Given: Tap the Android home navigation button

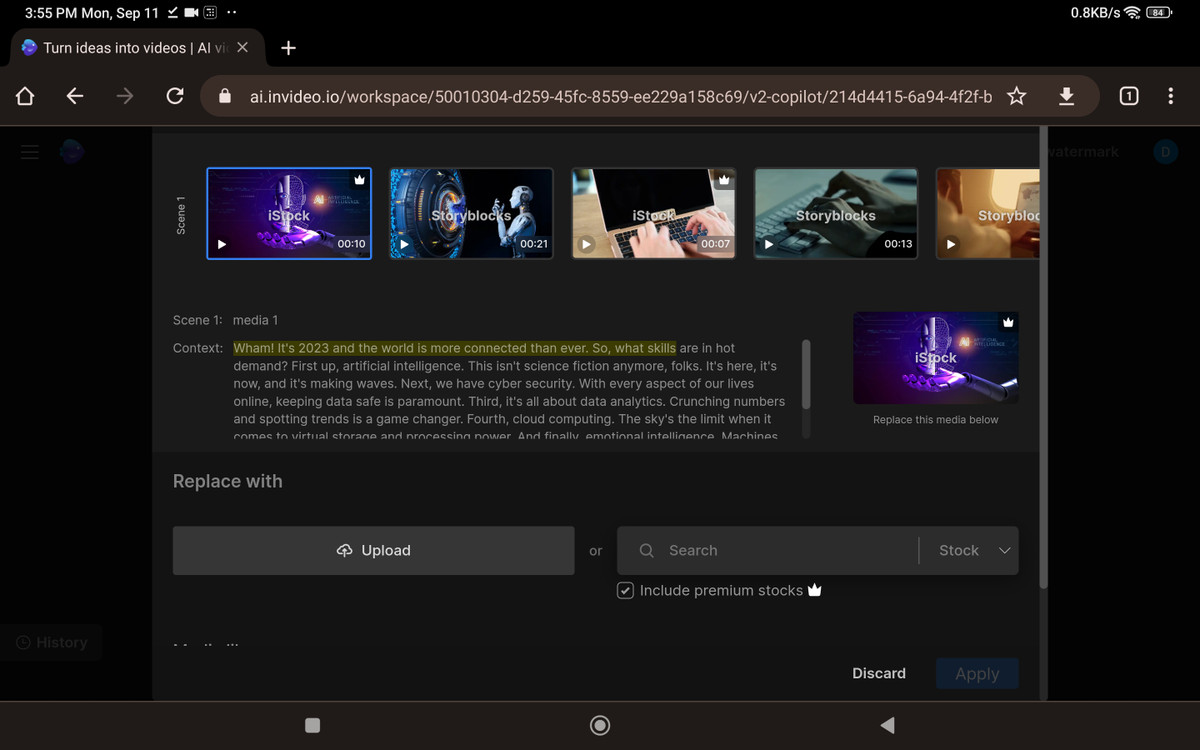Looking at the screenshot, I should 600,726.
